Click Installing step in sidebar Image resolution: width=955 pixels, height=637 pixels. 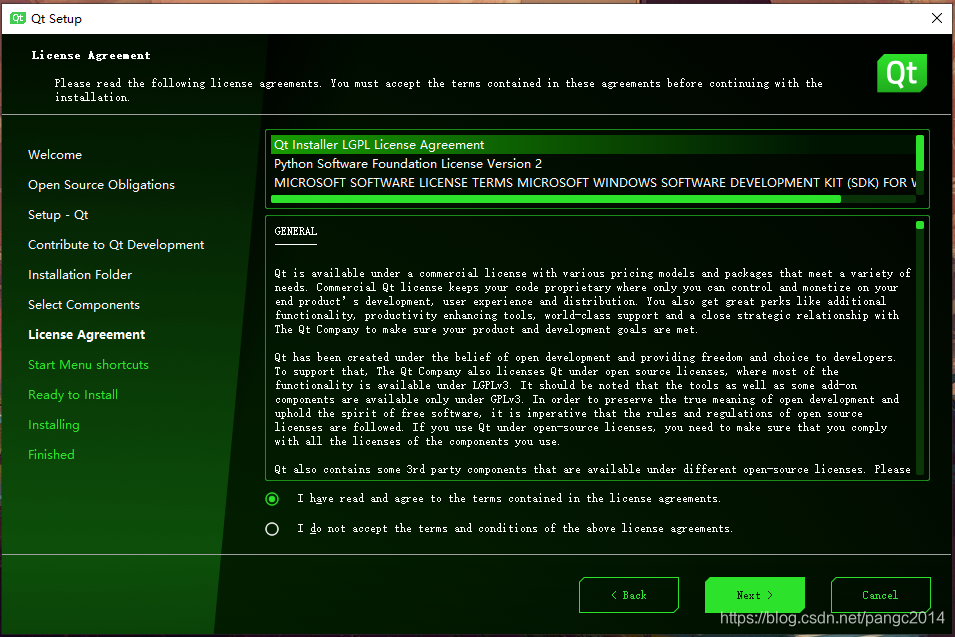click(x=54, y=424)
